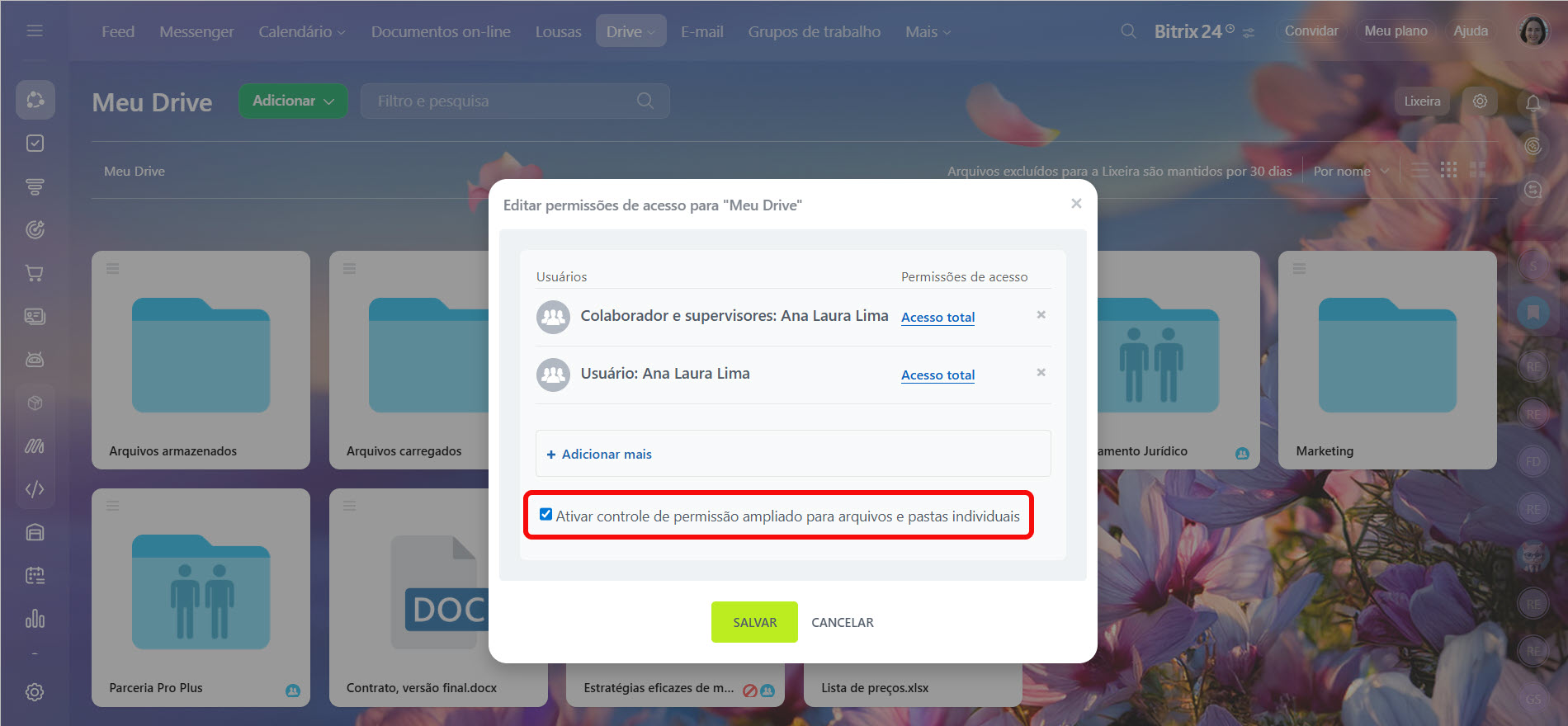The width and height of the screenshot is (1568, 726).
Task: Click the Filtro e pesquisa search field
Action: (x=515, y=101)
